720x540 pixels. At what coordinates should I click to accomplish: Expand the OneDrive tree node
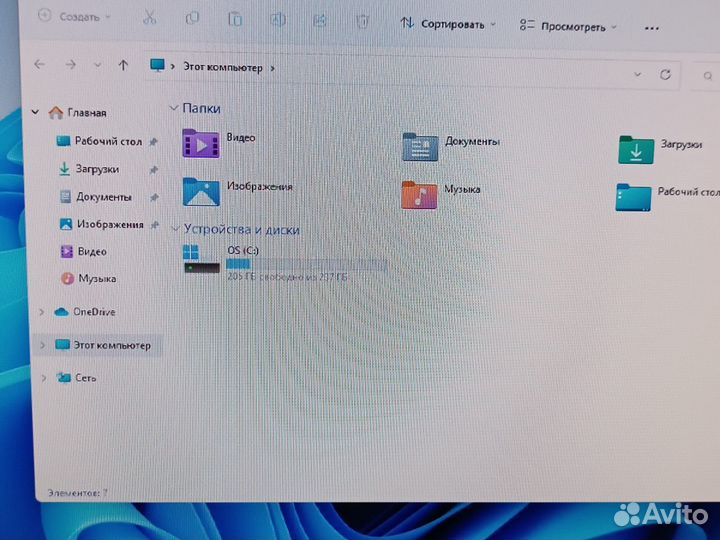pos(42,312)
